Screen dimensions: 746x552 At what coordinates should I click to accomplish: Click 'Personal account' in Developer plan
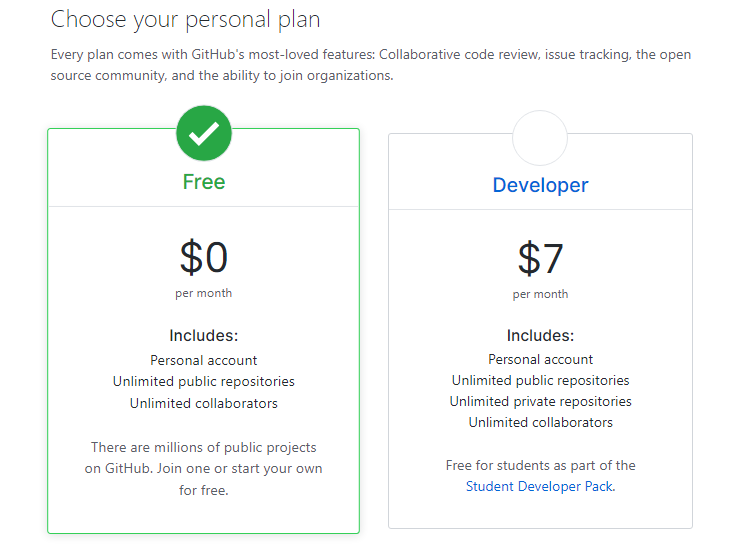[x=540, y=359]
